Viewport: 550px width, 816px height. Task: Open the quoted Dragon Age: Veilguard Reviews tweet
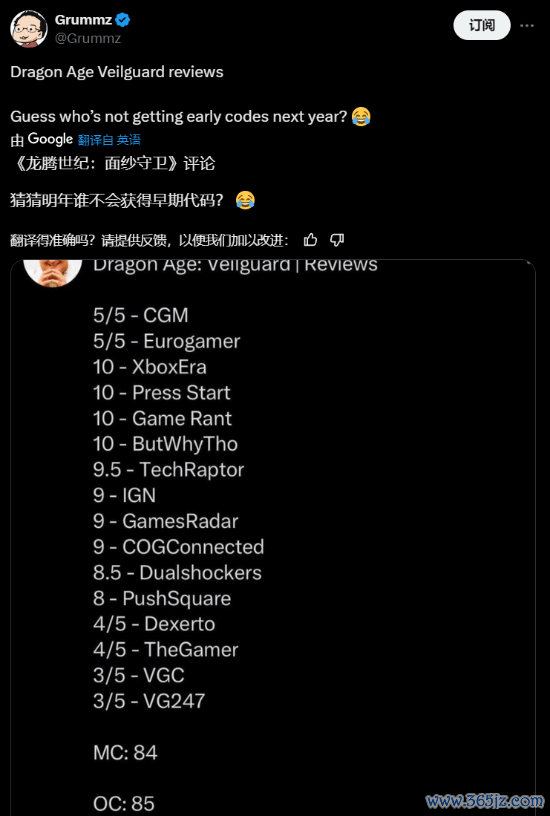273,536
